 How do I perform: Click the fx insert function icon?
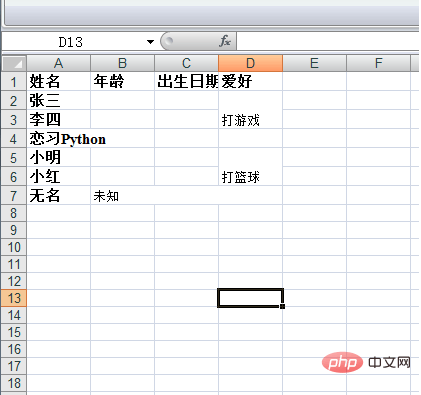pyautogui.click(x=225, y=41)
